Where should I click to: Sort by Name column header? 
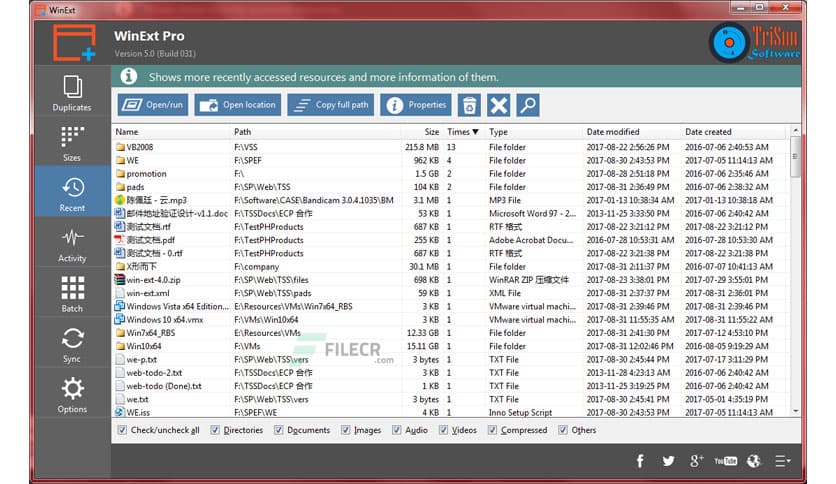pos(171,132)
